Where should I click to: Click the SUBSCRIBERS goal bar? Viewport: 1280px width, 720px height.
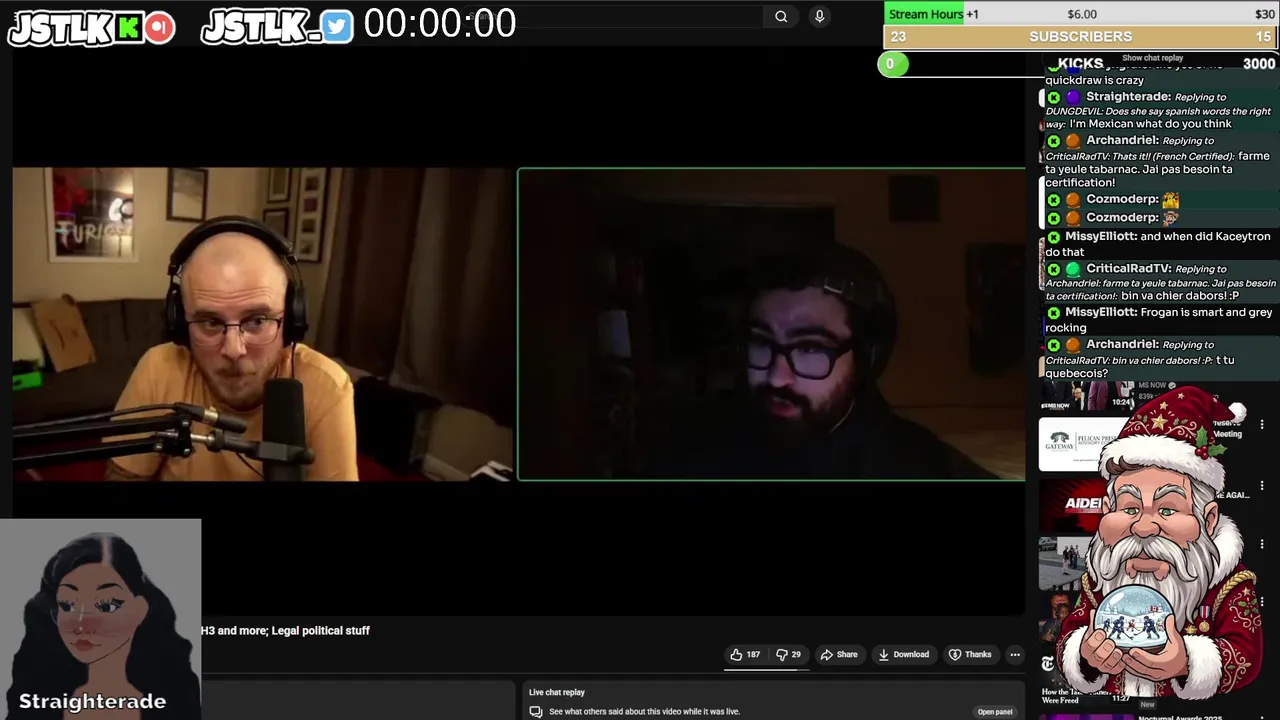[1081, 37]
